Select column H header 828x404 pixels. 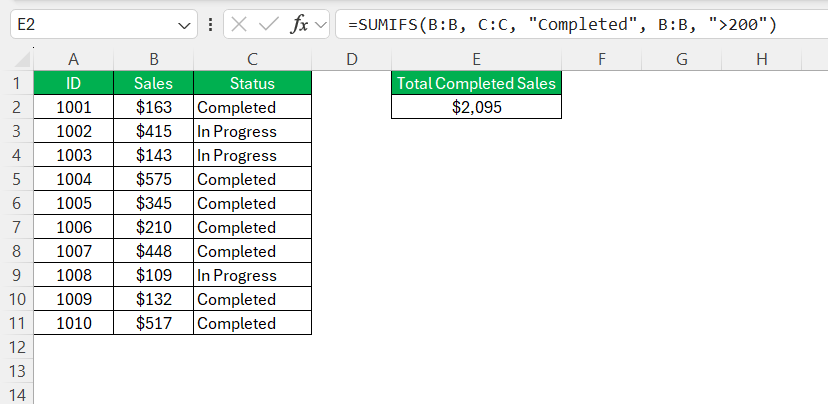click(761, 60)
